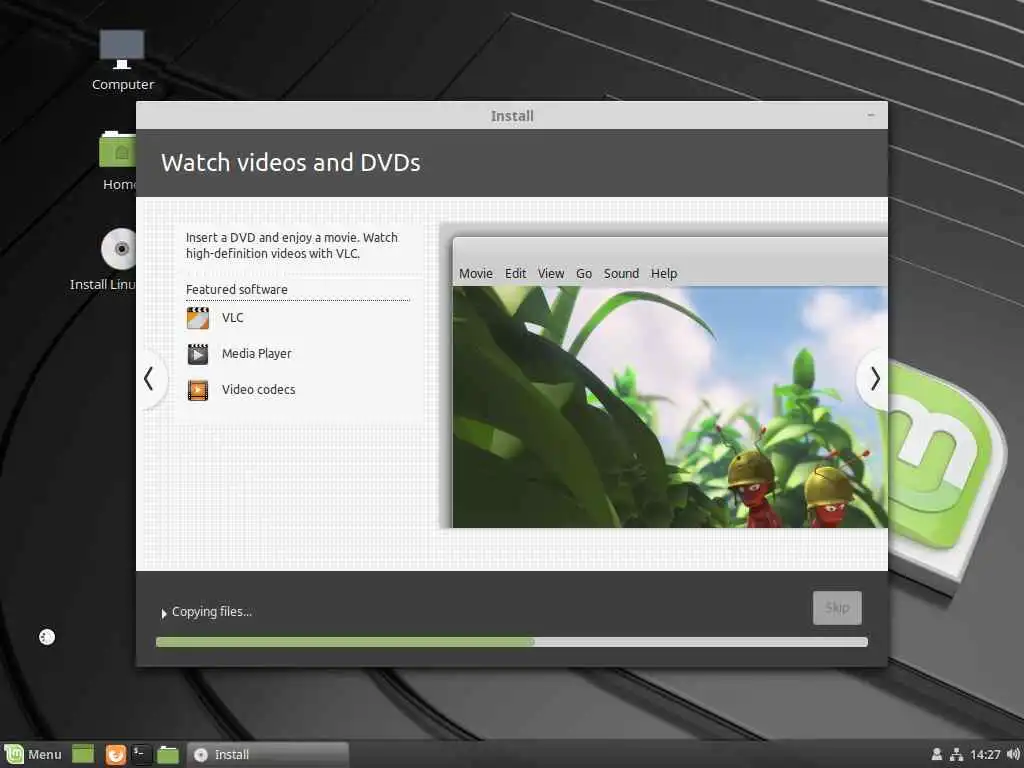Open the Sound menu in slideshow
Image resolution: width=1024 pixels, height=768 pixels.
(621, 274)
